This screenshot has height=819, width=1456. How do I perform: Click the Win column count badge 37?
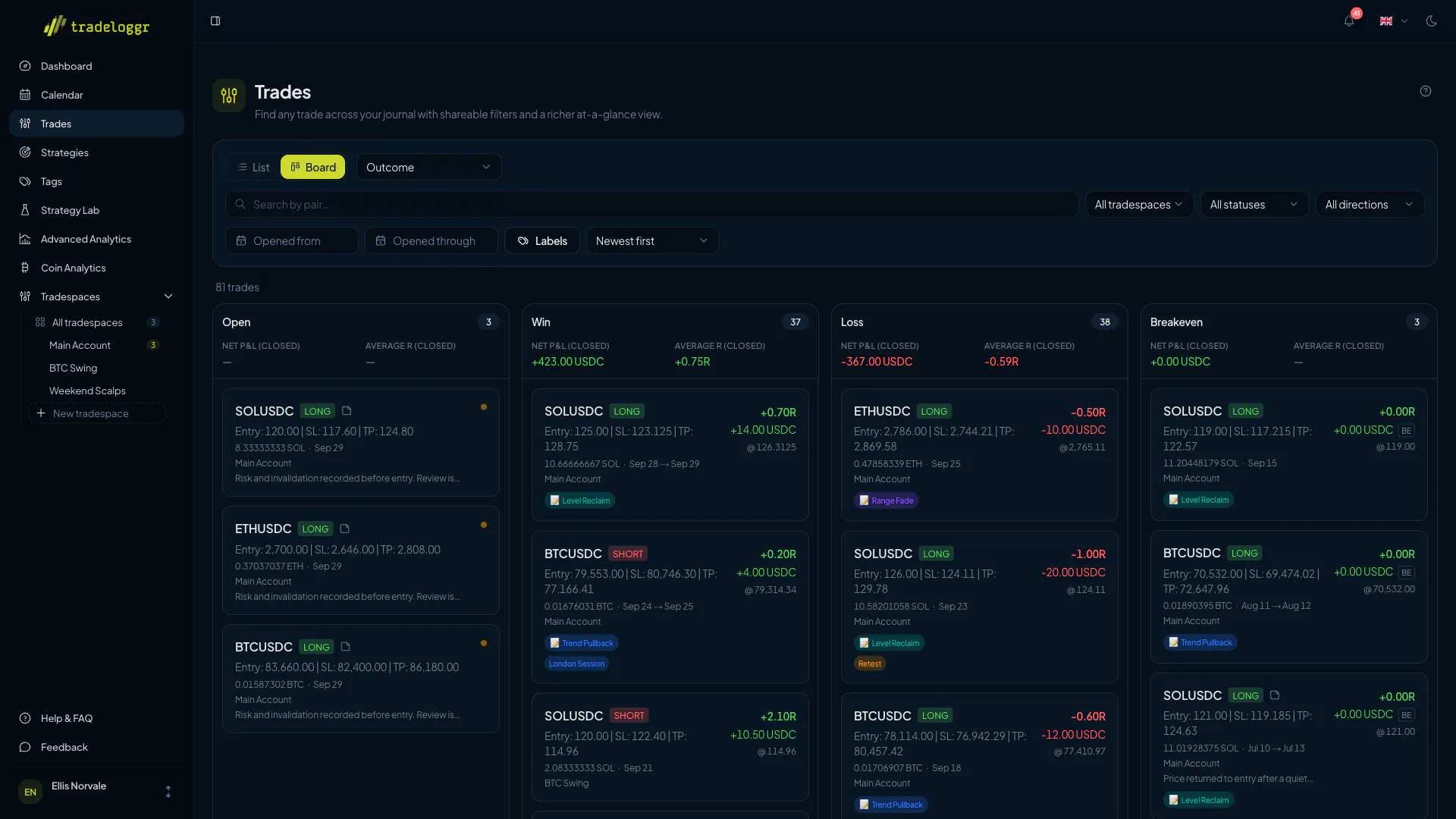pos(795,322)
